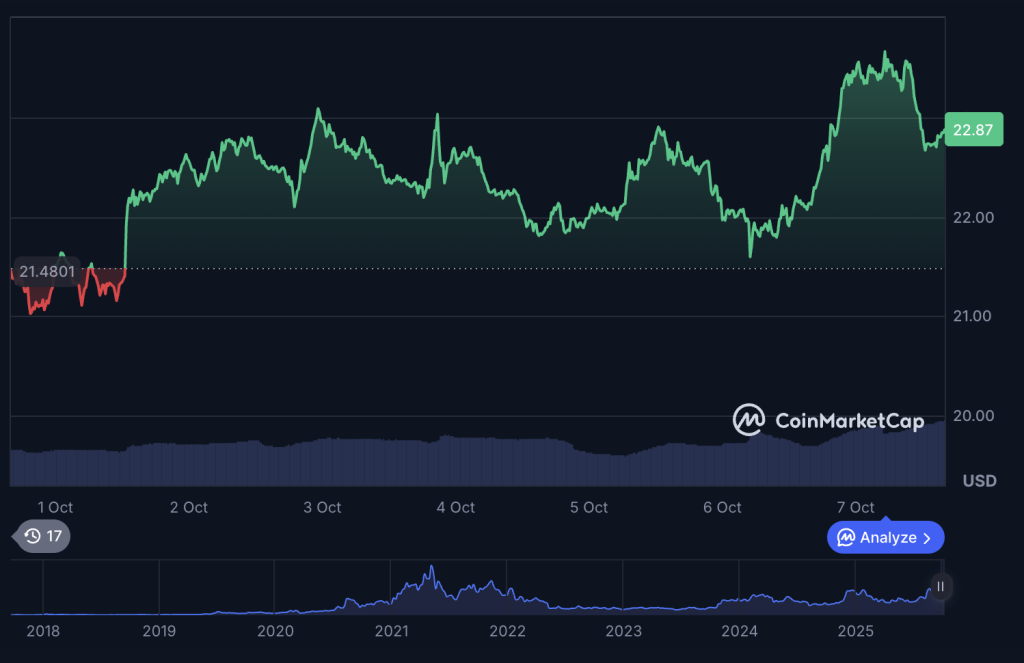Grab the range handle with pause-style bars

click(940, 586)
